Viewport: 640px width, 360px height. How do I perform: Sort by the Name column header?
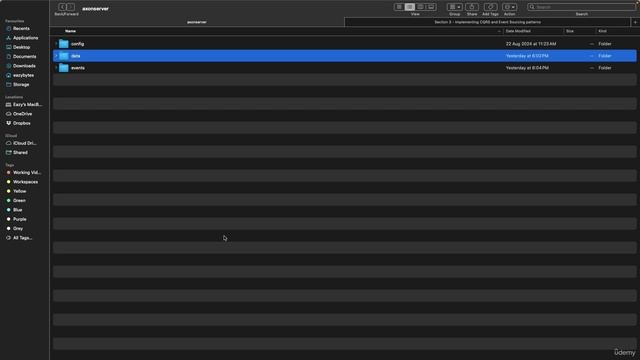pyautogui.click(x=70, y=31)
